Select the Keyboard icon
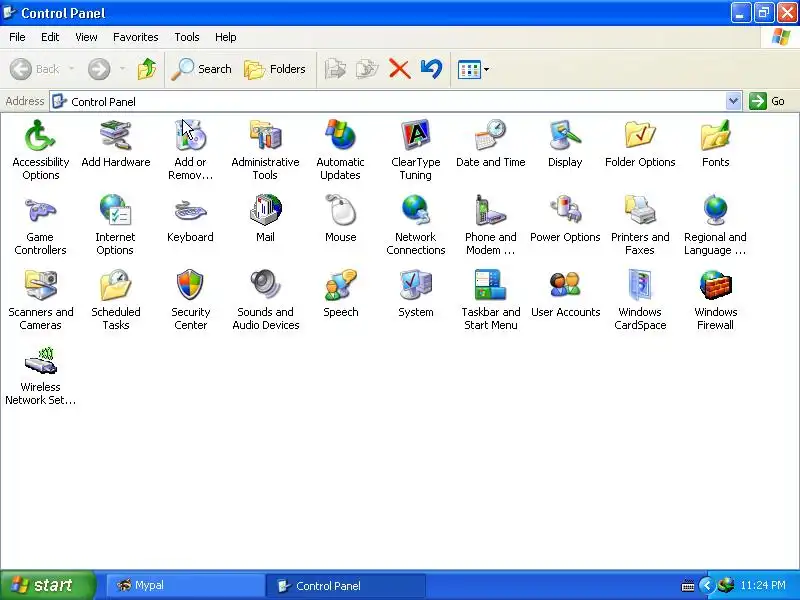 190,211
